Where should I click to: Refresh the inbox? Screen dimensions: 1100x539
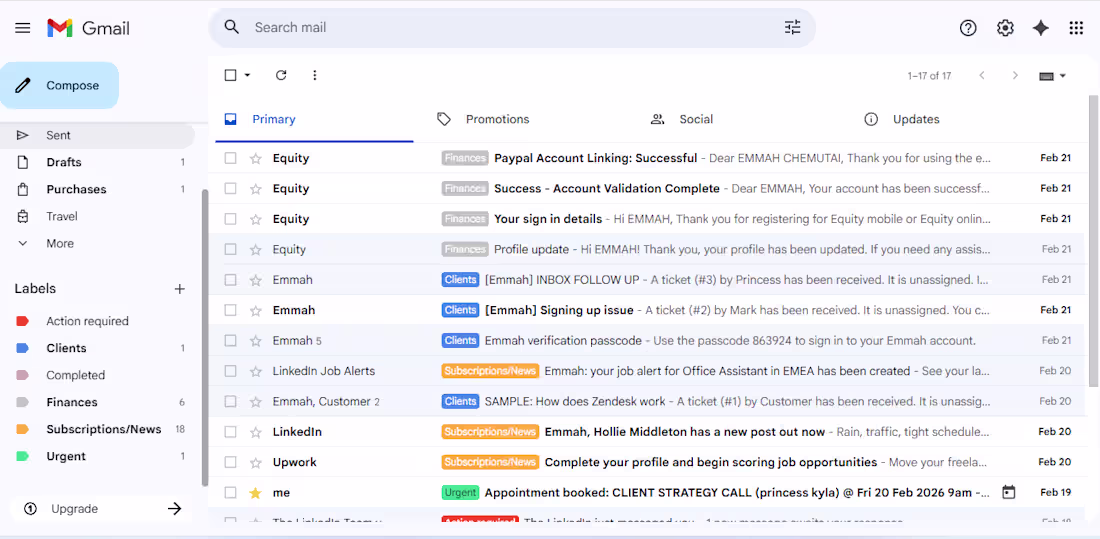pos(281,75)
